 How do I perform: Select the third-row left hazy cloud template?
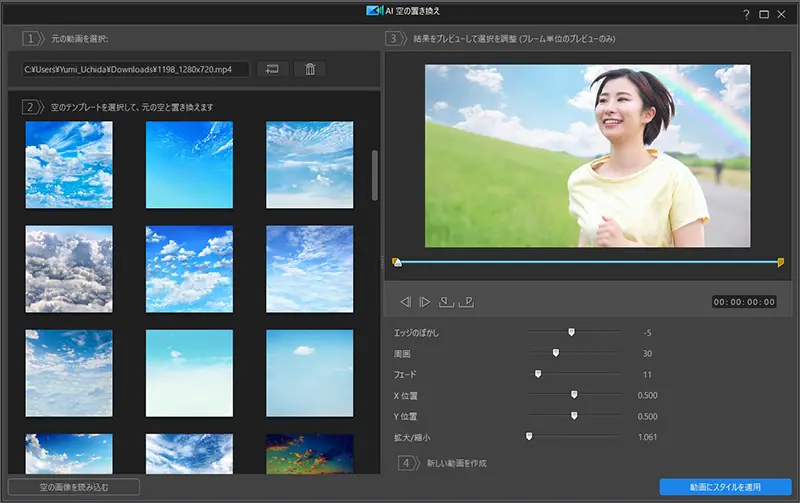69,373
